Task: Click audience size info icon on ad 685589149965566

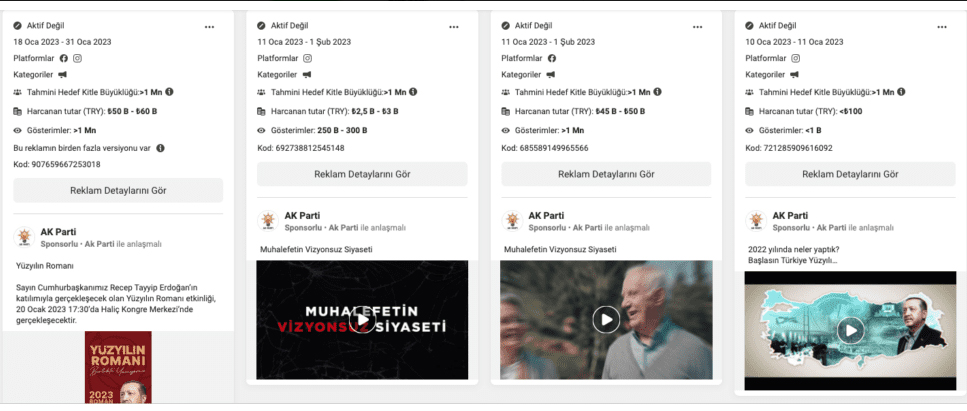Action: (x=657, y=91)
